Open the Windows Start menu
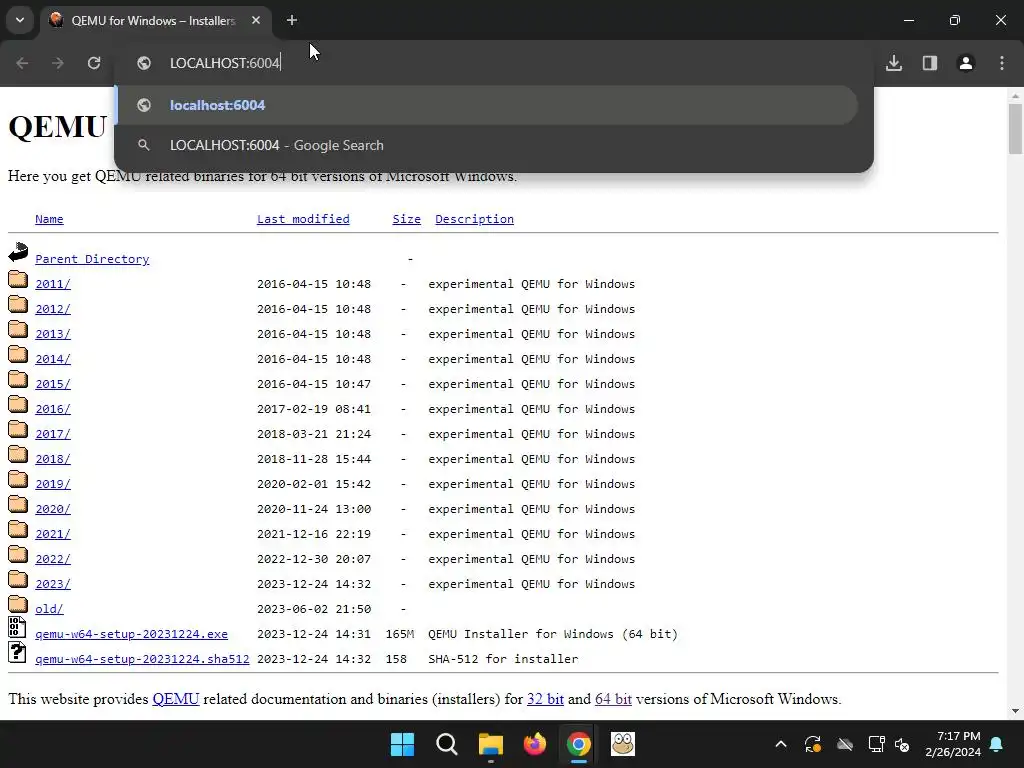The image size is (1024, 768). (402, 744)
